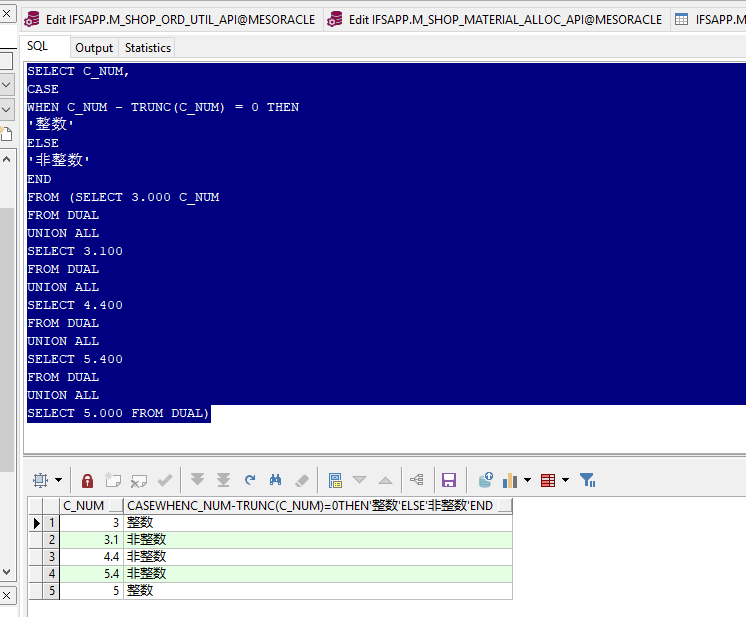This screenshot has height=617, width=746.
Task: Click the previous record up-triangle icon
Action: click(x=385, y=480)
